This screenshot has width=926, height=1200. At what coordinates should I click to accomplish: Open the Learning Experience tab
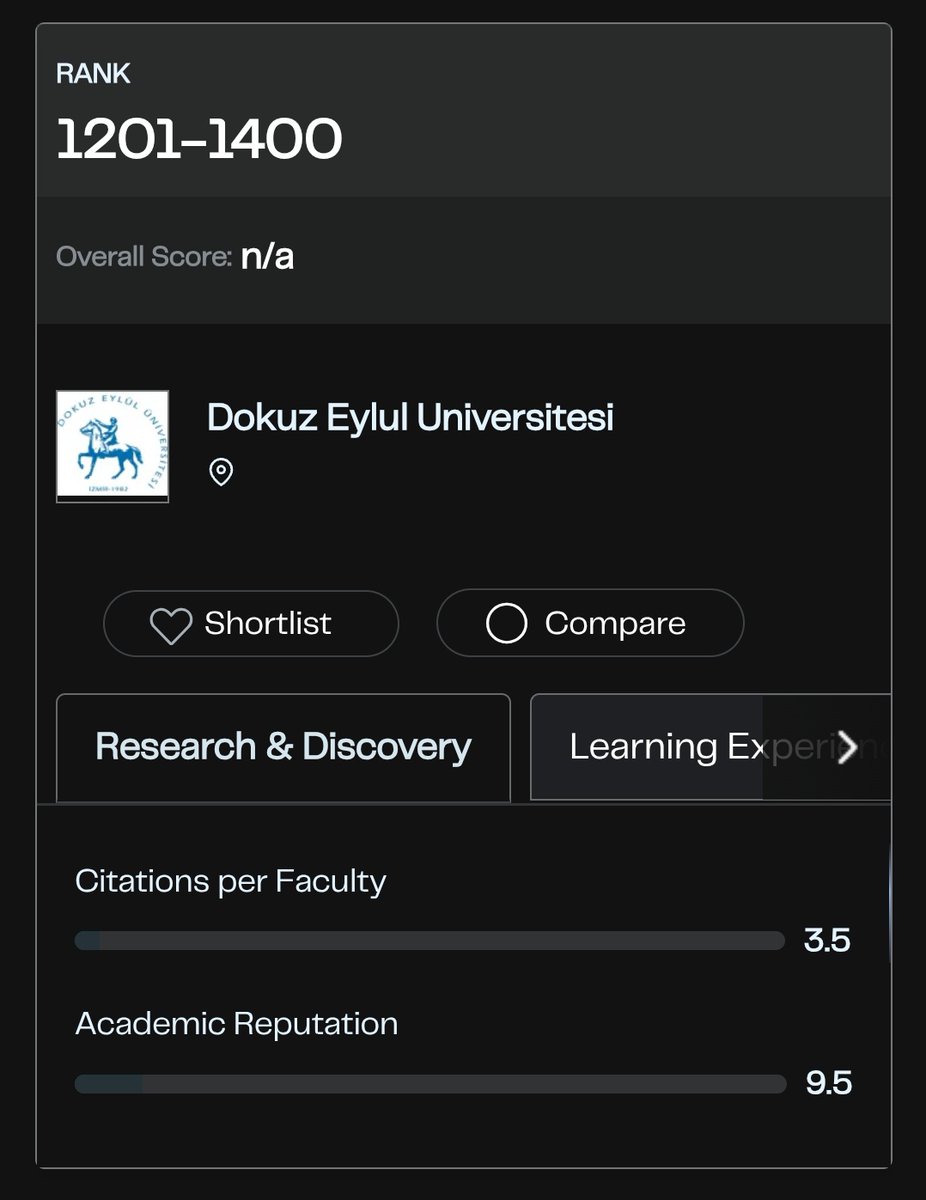(x=710, y=747)
